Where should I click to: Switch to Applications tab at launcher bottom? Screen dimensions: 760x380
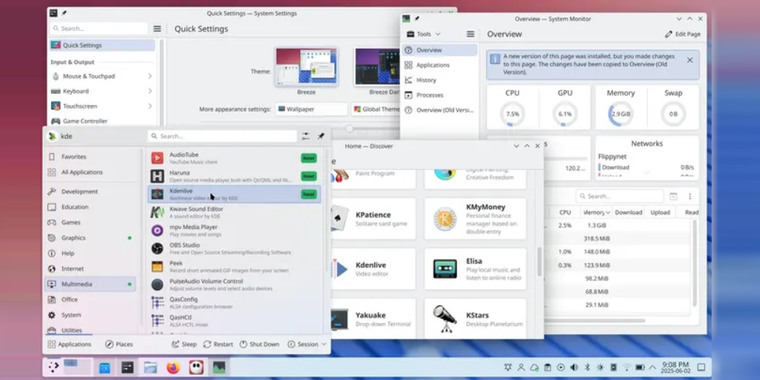click(x=69, y=344)
